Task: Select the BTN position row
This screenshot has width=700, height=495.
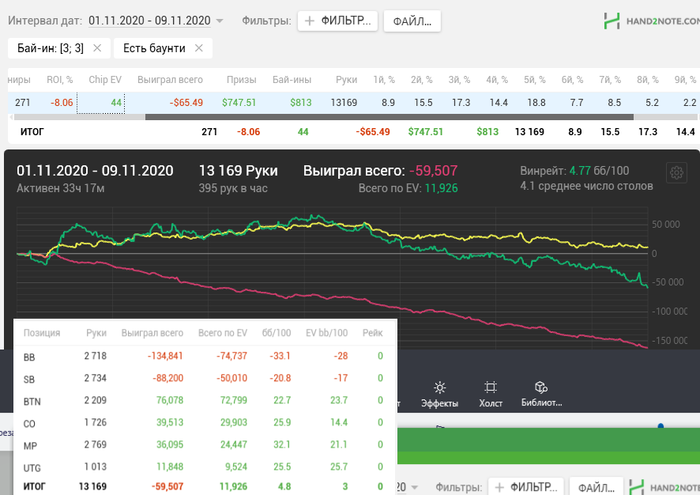Action: pyautogui.click(x=205, y=400)
